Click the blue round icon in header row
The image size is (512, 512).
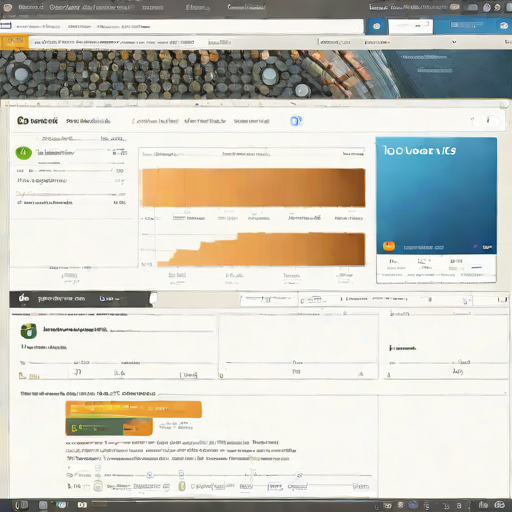pos(296,121)
